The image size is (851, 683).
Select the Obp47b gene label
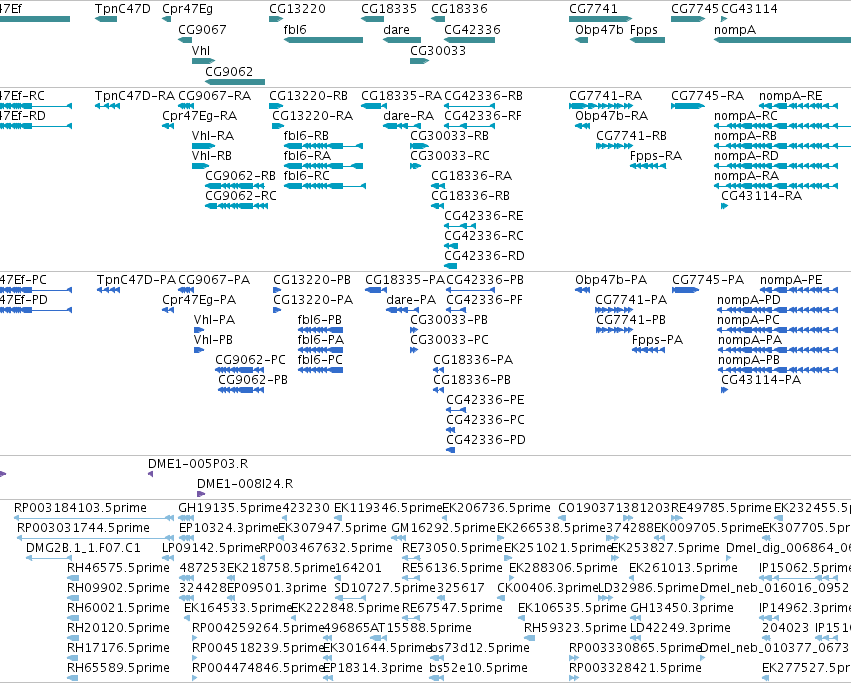point(599,29)
